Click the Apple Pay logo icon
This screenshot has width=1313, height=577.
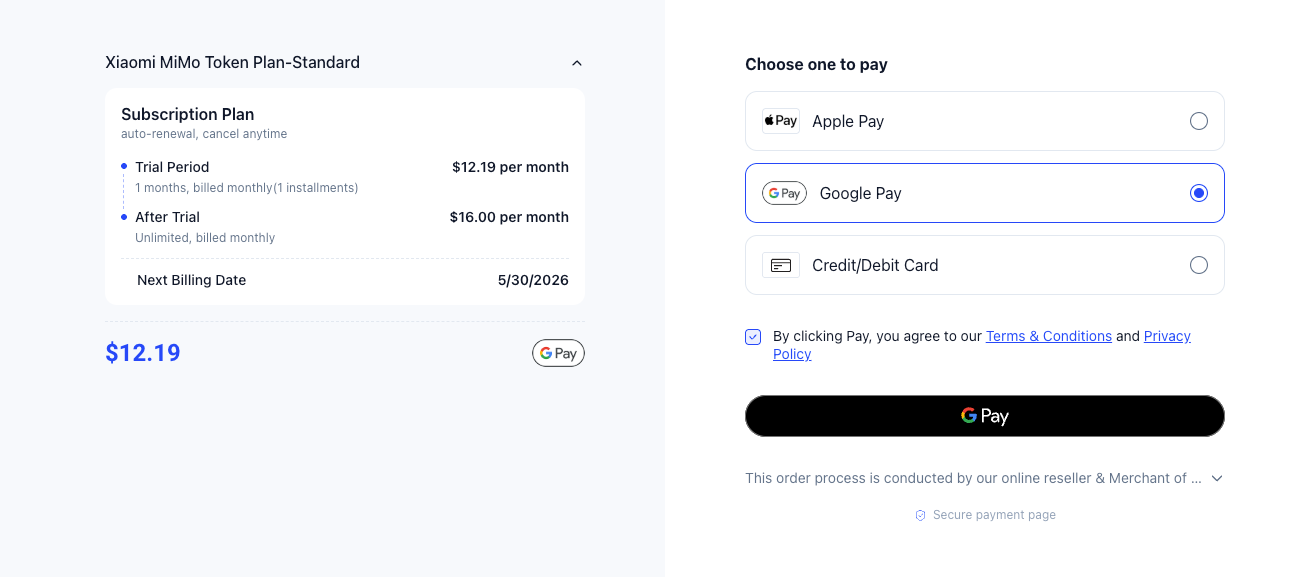781,121
